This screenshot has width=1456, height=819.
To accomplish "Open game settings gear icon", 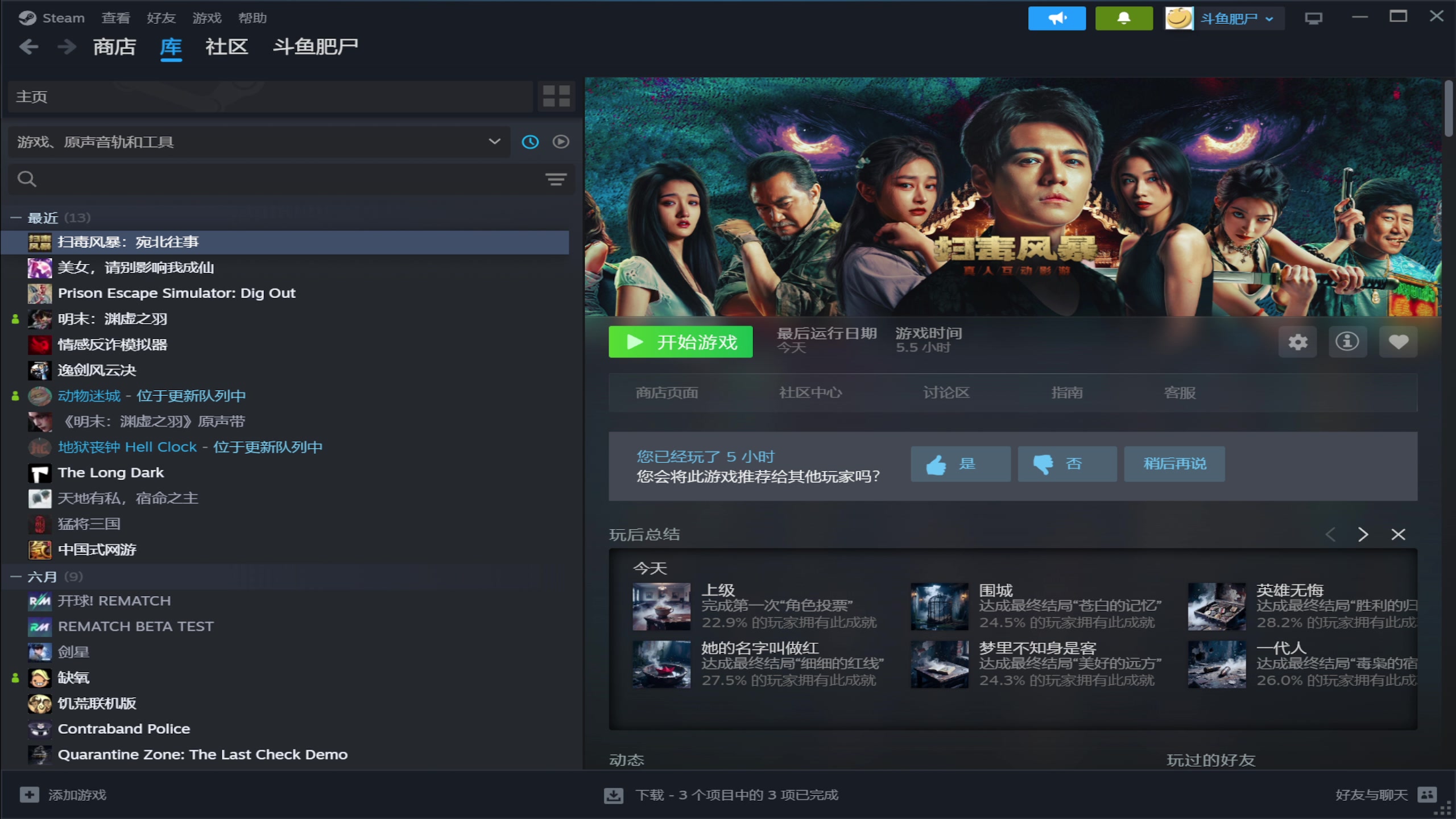I will click(x=1297, y=342).
